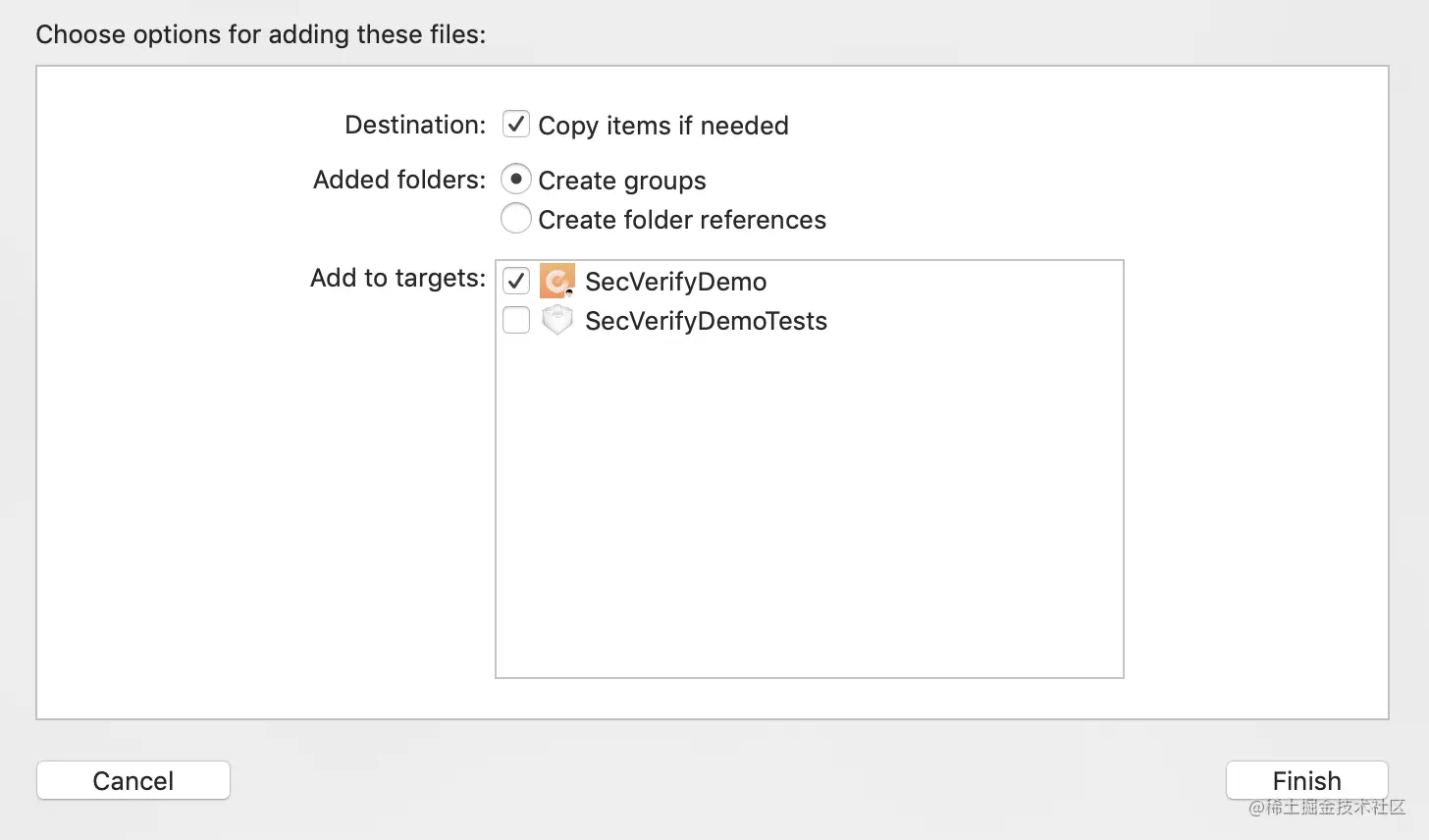Screen dimensions: 1429x840
Task: Cancel the add files dialog
Action: point(133,780)
